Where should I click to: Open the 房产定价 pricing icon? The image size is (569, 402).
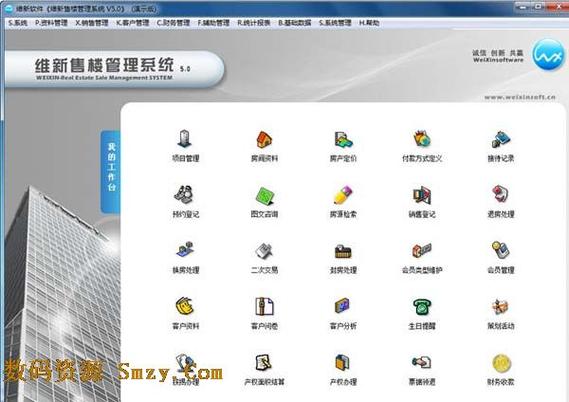[343, 140]
